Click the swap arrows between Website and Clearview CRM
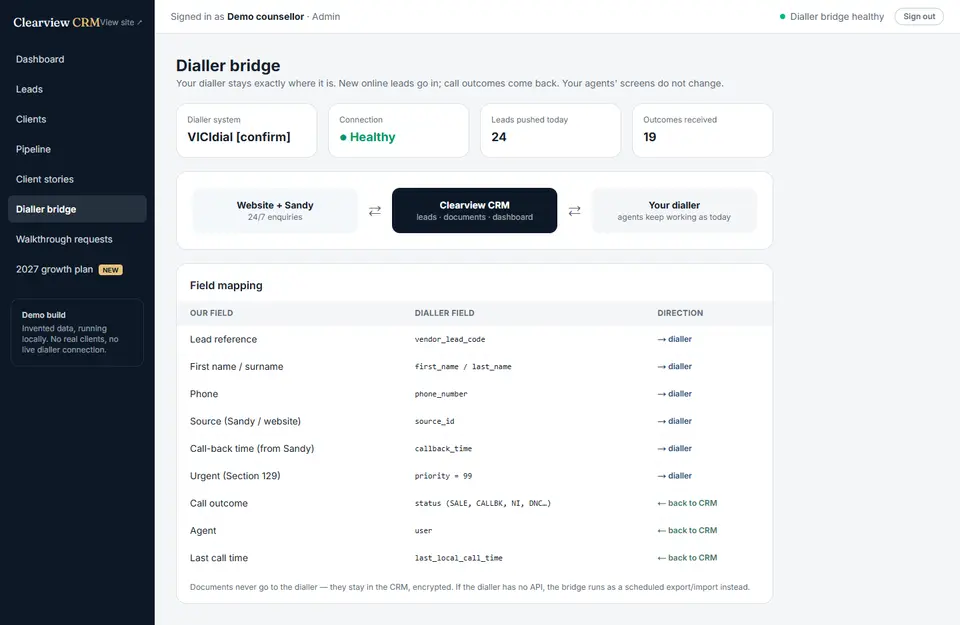Image resolution: width=960 pixels, height=625 pixels. pos(375,211)
